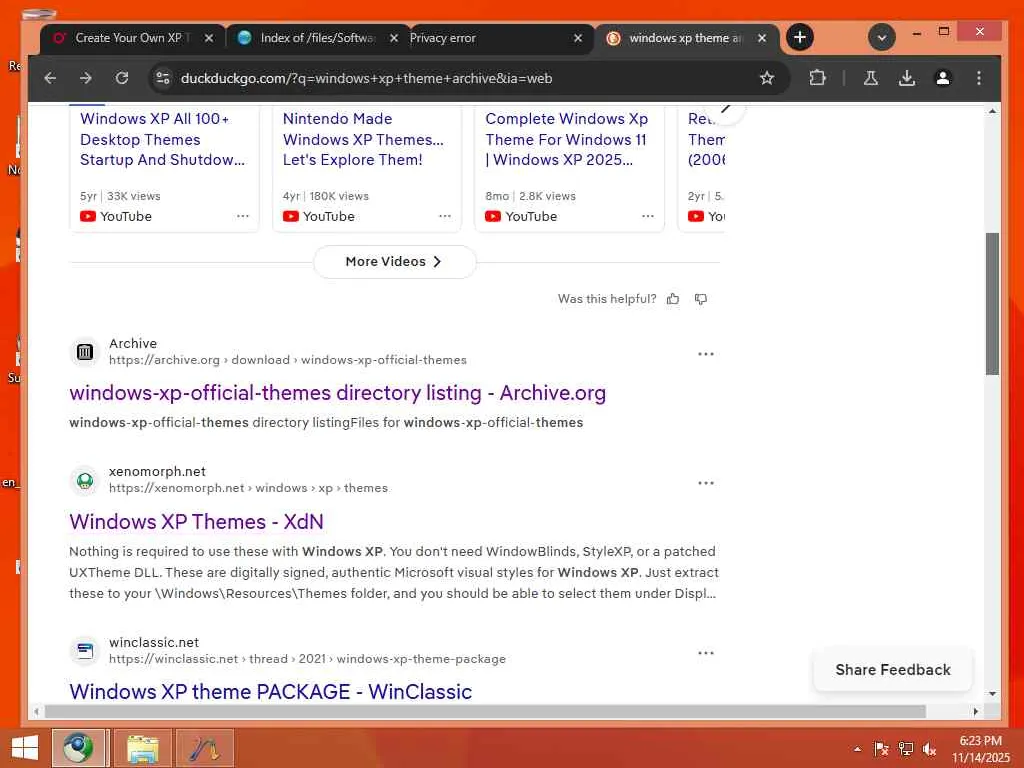Screen dimensions: 1024x768
Task: Open Complete Windows Xp Theme For Windows 11 video
Action: (566, 139)
